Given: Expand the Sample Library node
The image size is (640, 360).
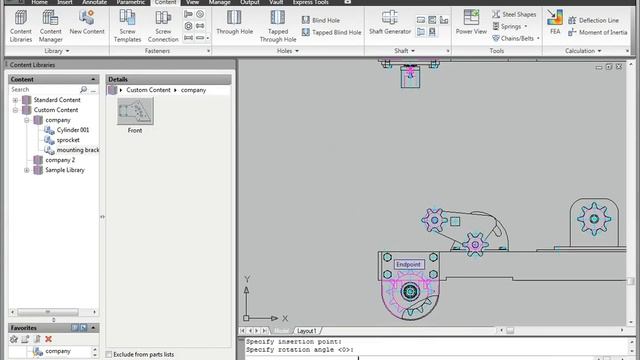Looking at the screenshot, I should [27, 170].
